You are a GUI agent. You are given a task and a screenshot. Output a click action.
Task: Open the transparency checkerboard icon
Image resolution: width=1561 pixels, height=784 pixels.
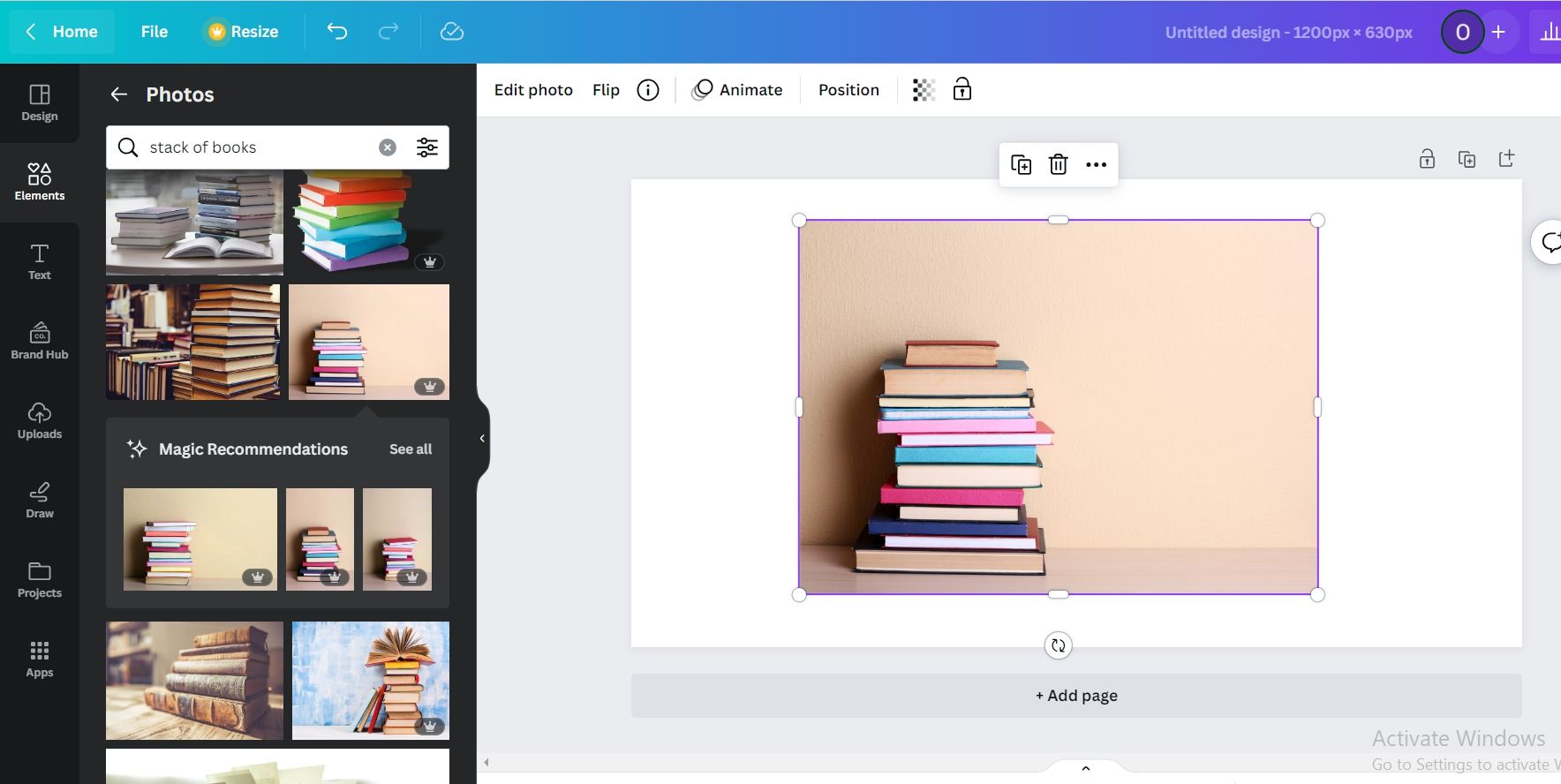924,90
